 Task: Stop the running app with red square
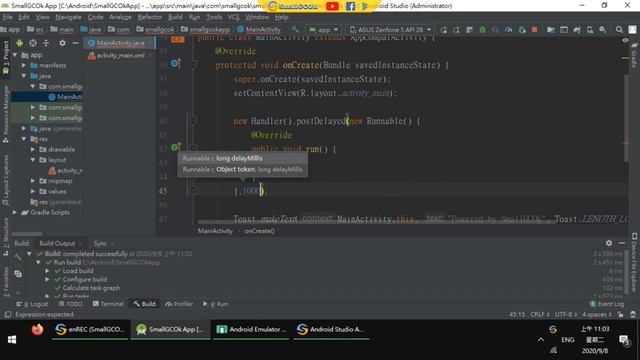(x=534, y=30)
